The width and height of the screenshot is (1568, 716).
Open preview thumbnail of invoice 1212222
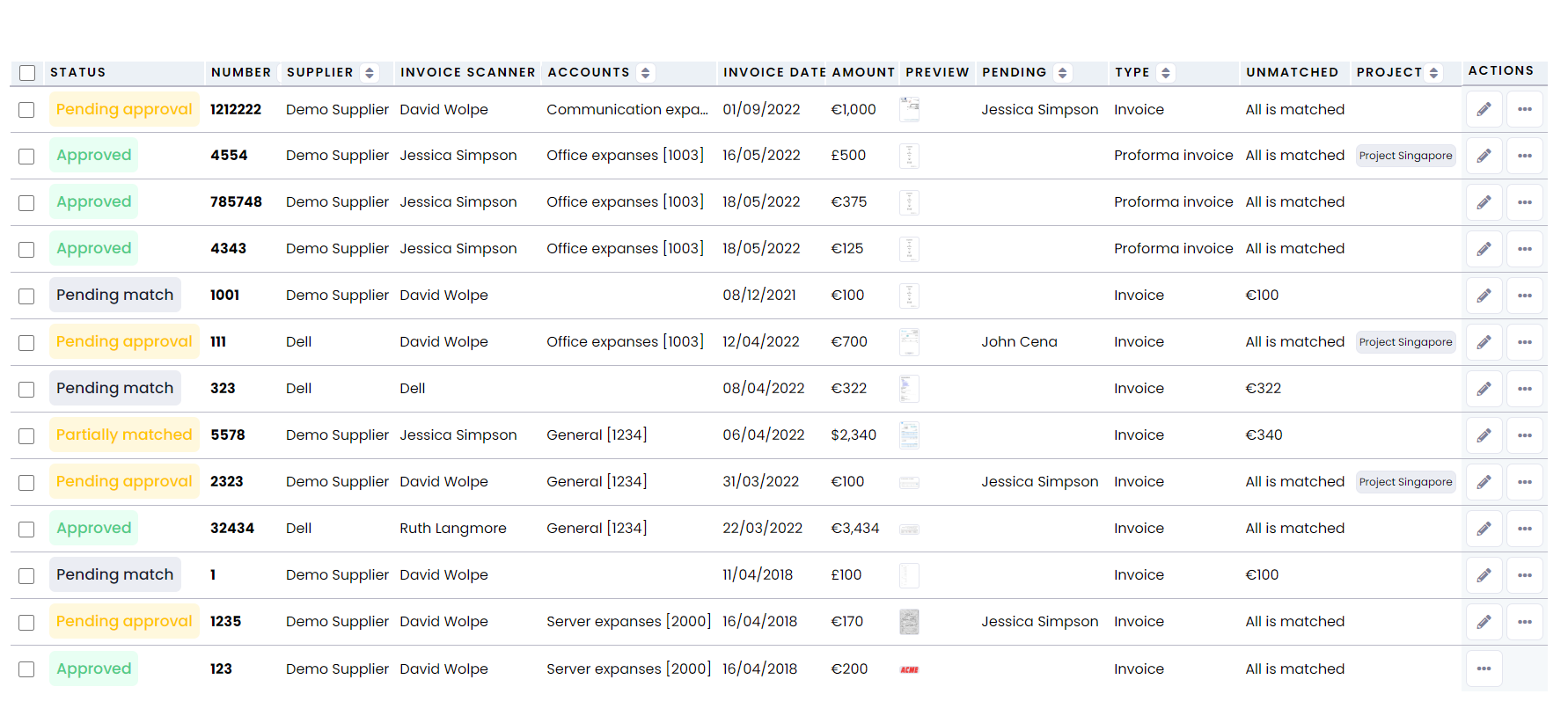tap(910, 109)
